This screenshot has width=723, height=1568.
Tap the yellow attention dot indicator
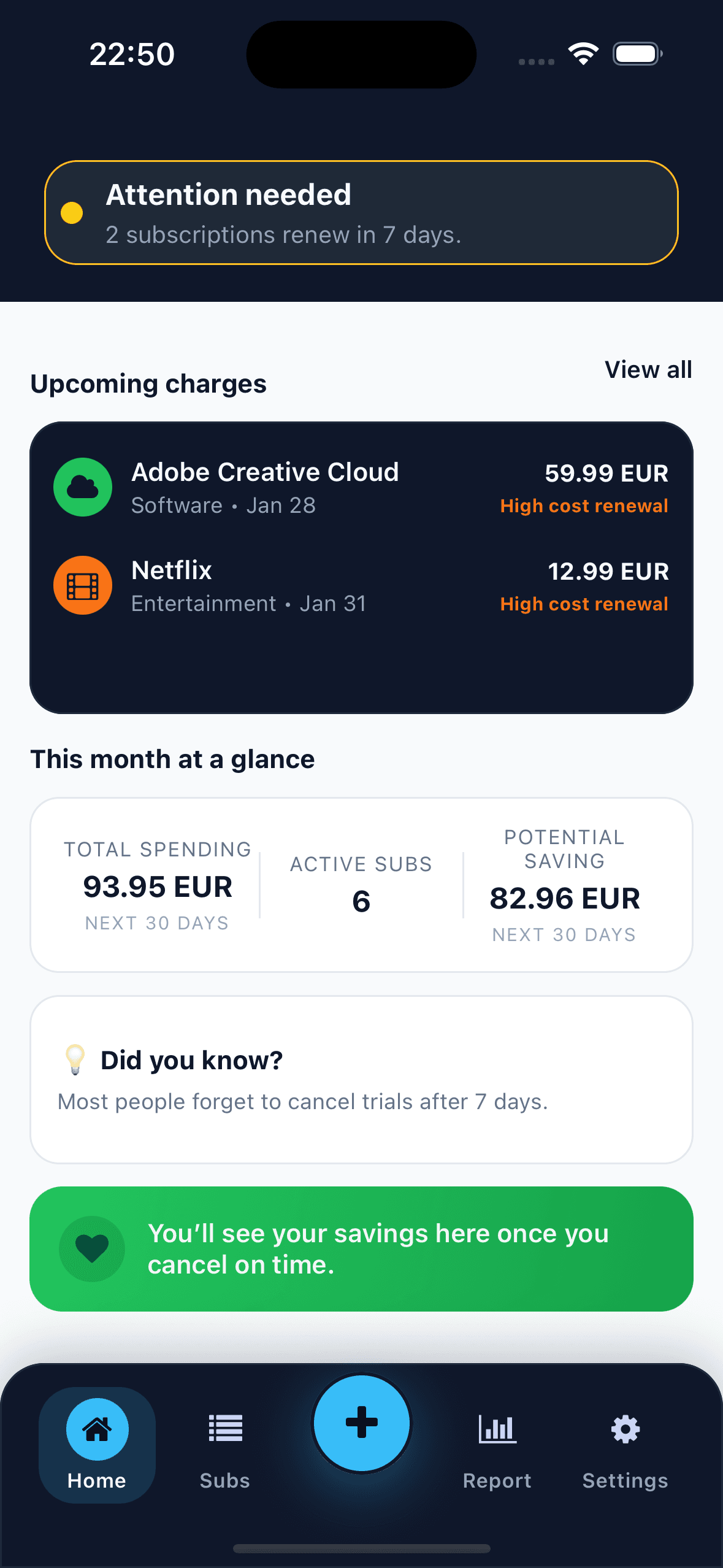[72, 213]
